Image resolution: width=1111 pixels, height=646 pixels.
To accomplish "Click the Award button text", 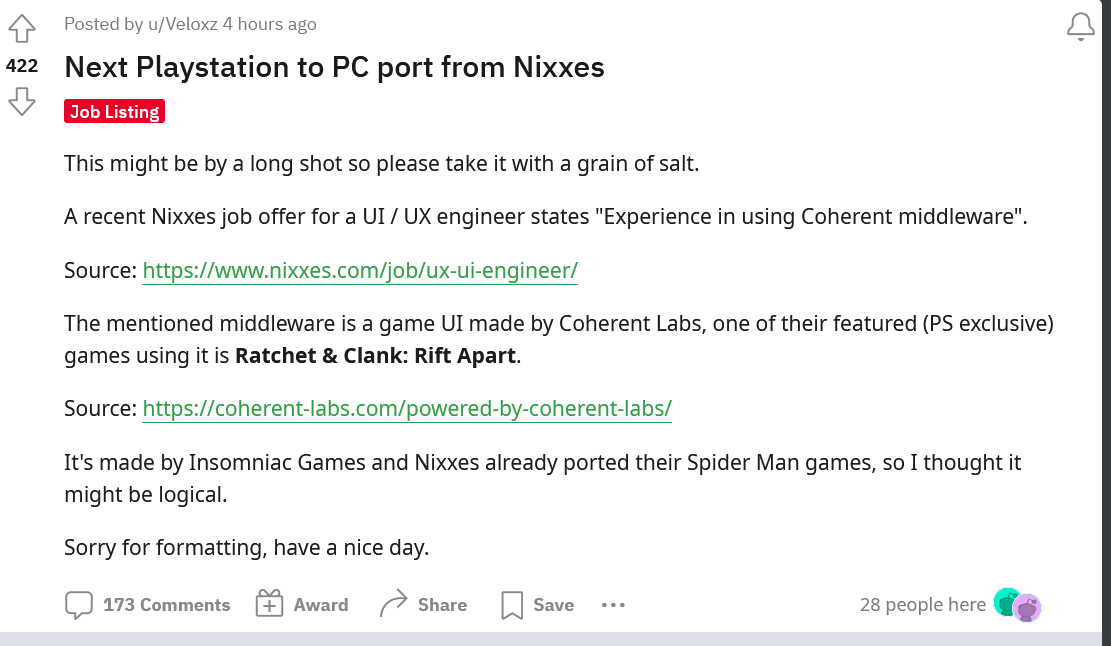I will point(321,605).
